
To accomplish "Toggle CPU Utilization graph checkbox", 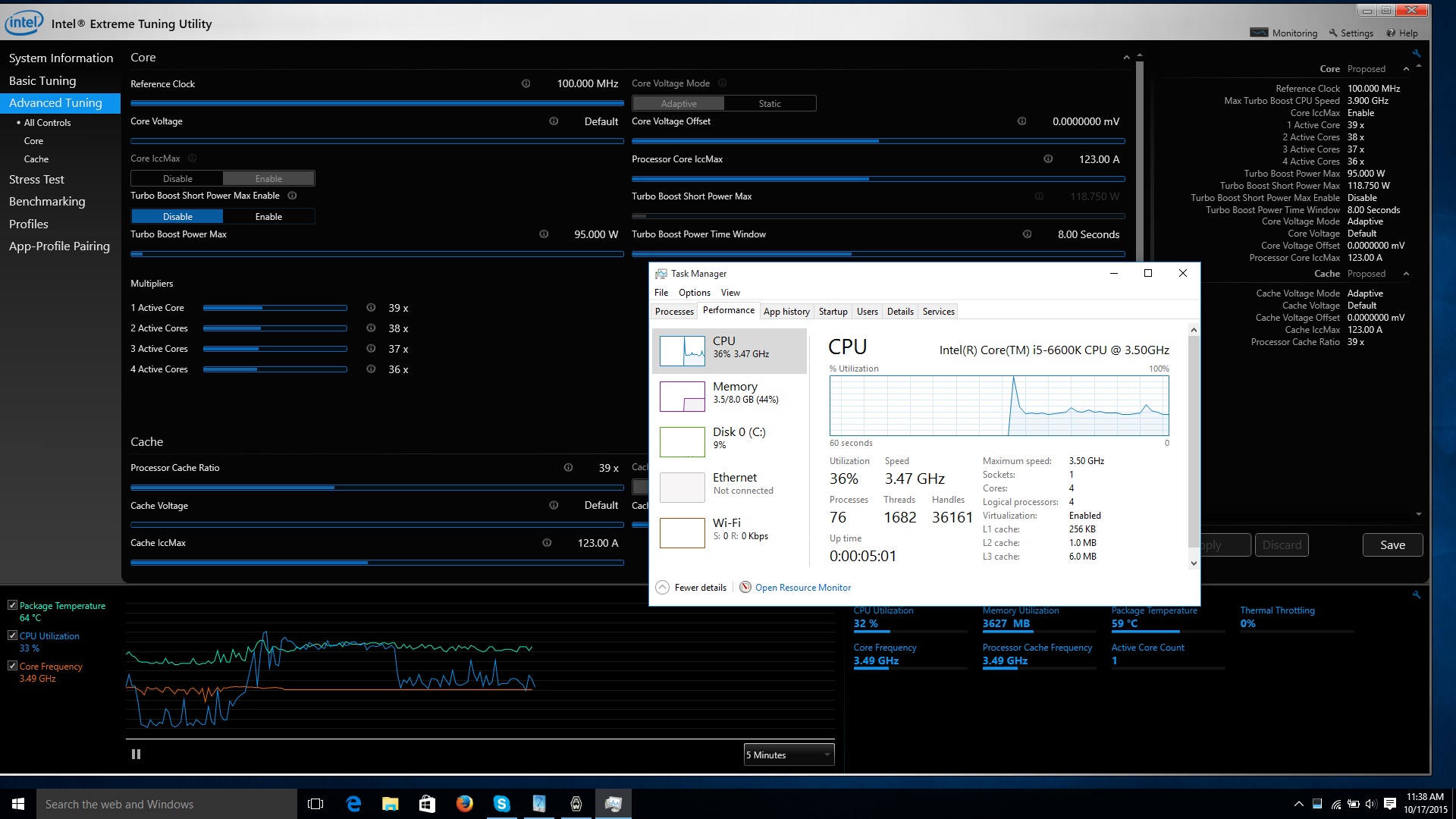I will tap(12, 635).
